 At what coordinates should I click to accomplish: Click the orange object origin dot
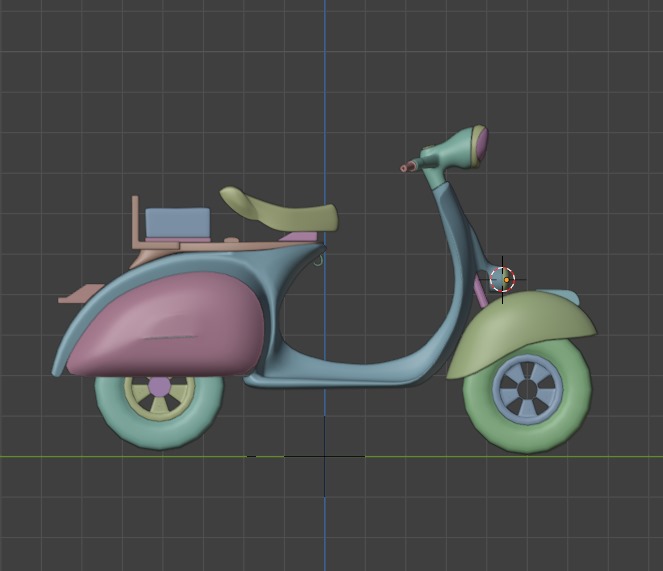(x=507, y=280)
